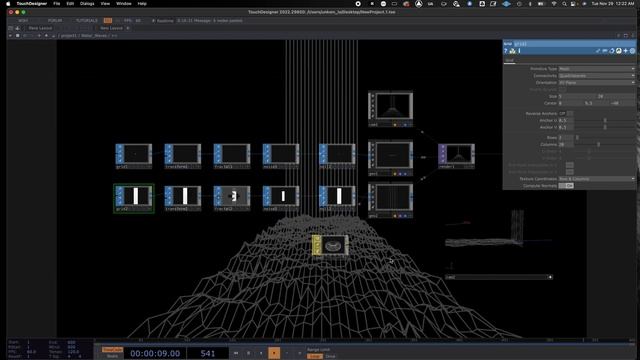Click the frame number 541 field
Screen dimensions: 640x360
(208, 353)
